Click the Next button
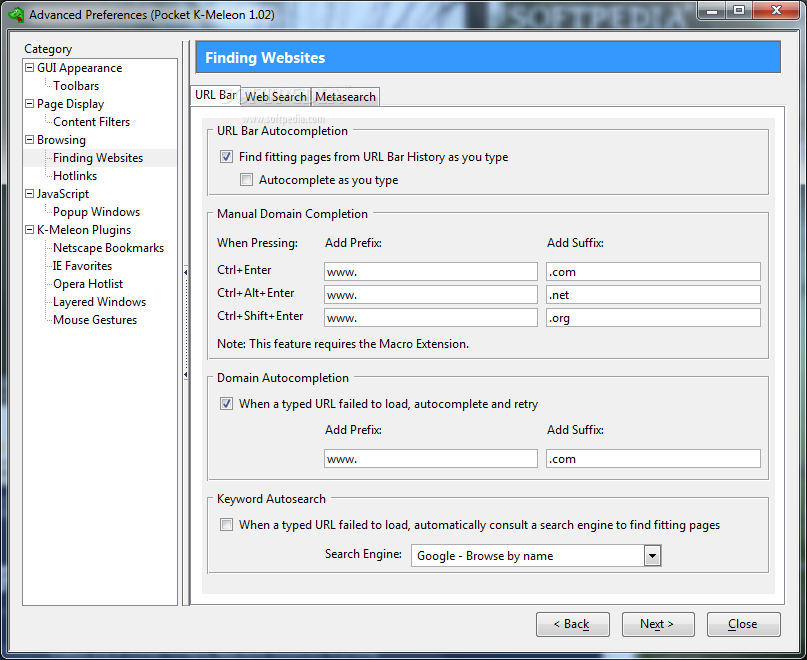The width and height of the screenshot is (807, 660). [658, 624]
